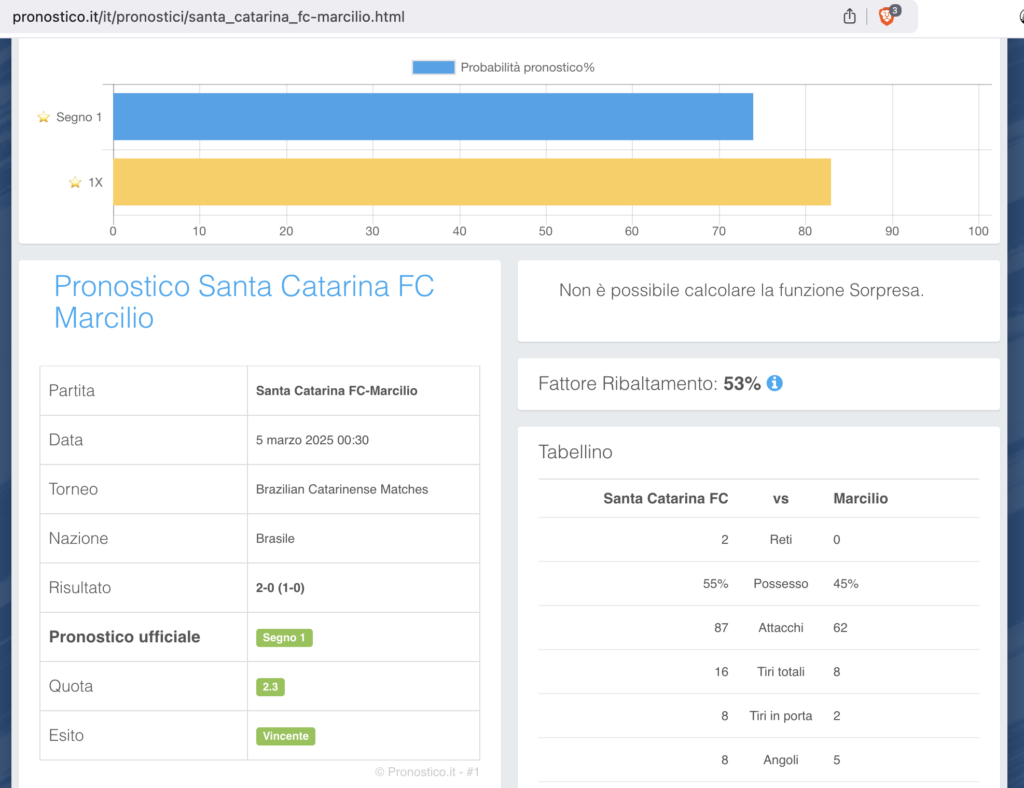Select the date 5 marzo 2025 00:30
Screen dimensions: 1024x788
(x=312, y=440)
